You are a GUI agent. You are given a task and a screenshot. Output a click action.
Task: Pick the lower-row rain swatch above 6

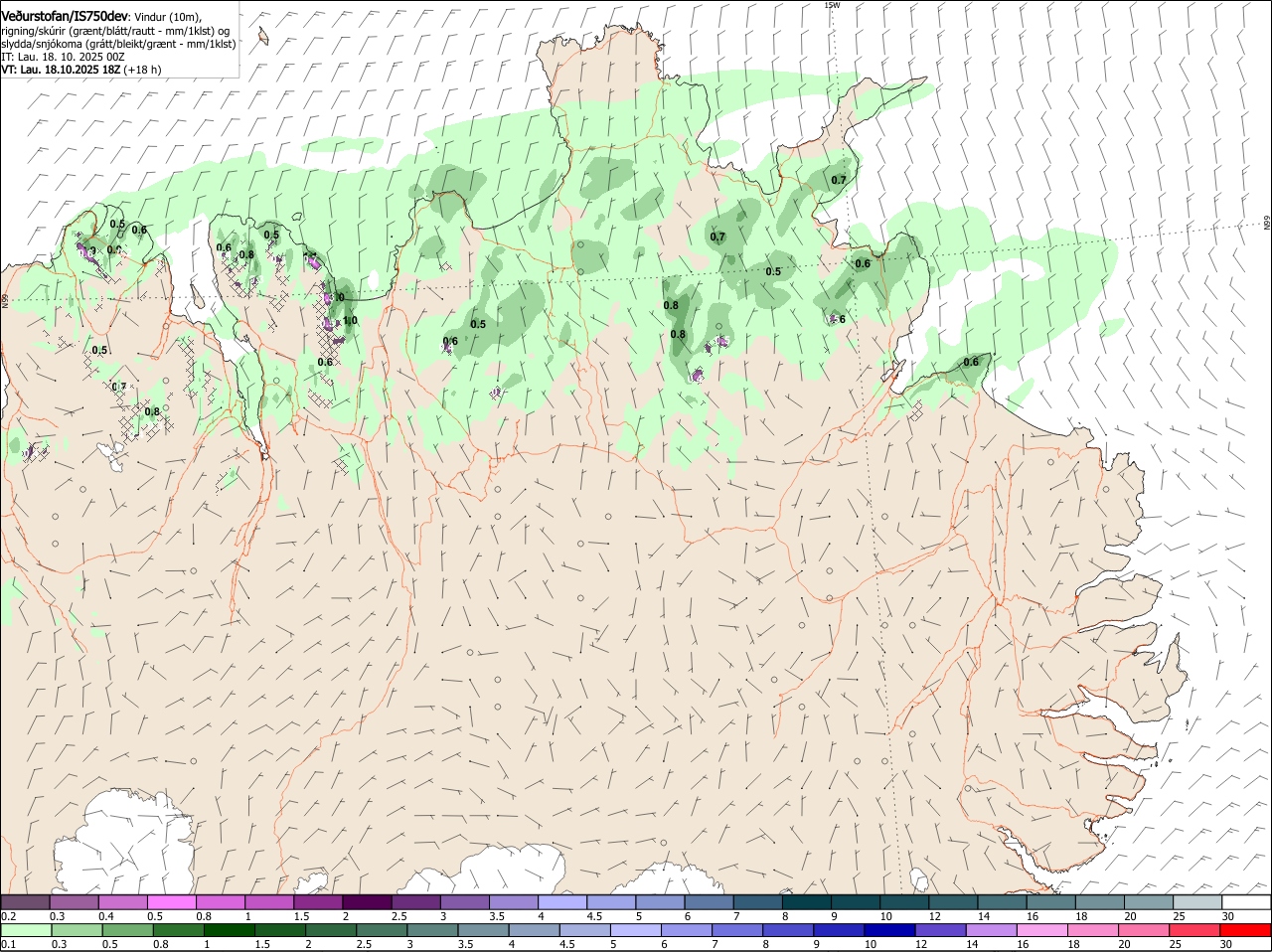coord(685,930)
